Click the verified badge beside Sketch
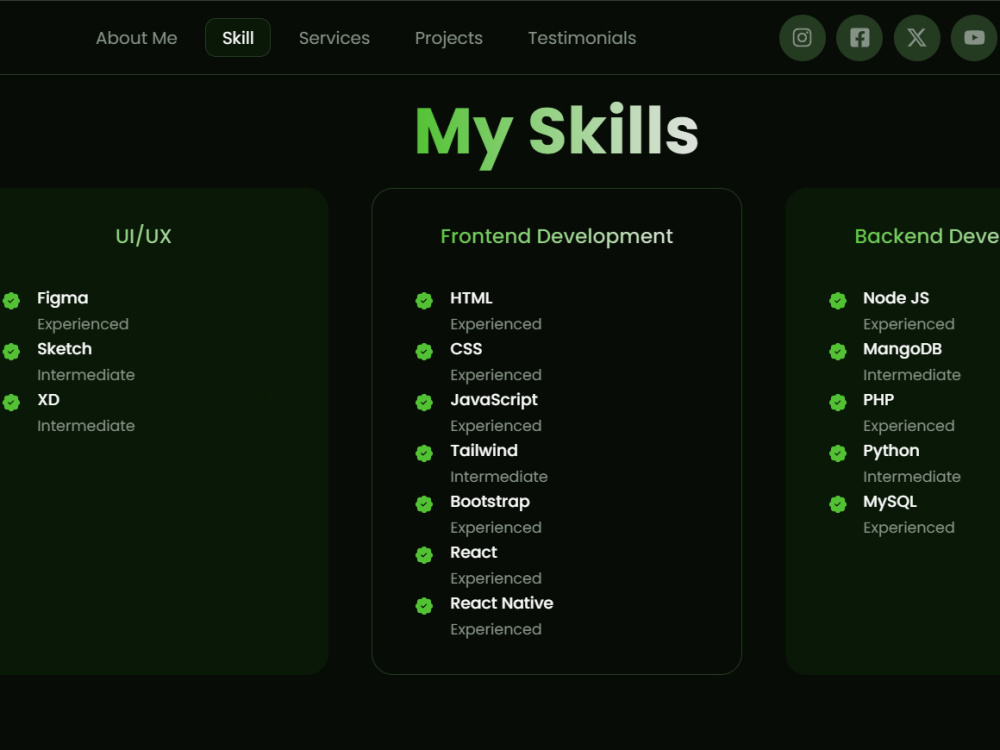Image resolution: width=1000 pixels, height=750 pixels. point(11,351)
